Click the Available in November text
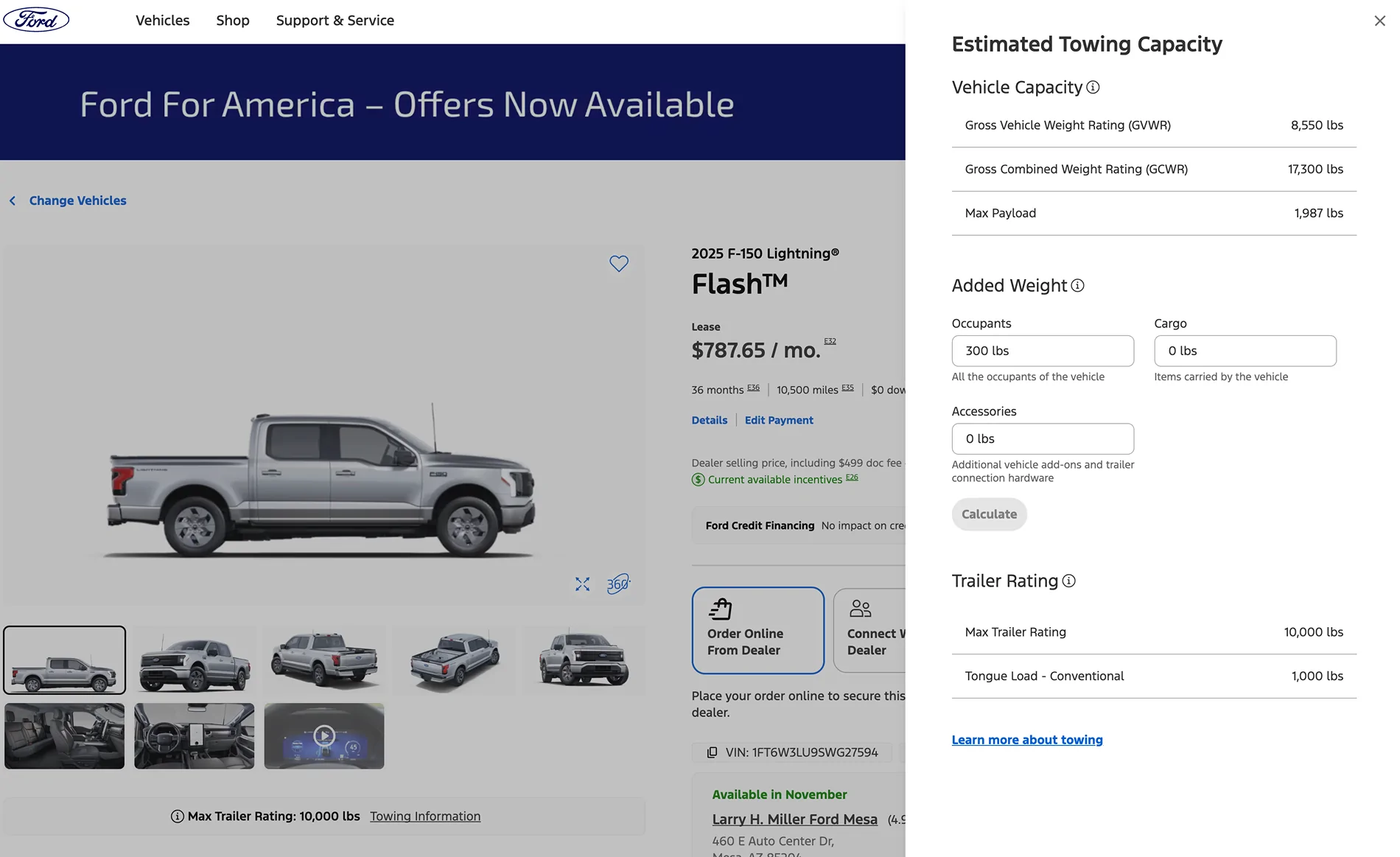 (780, 795)
